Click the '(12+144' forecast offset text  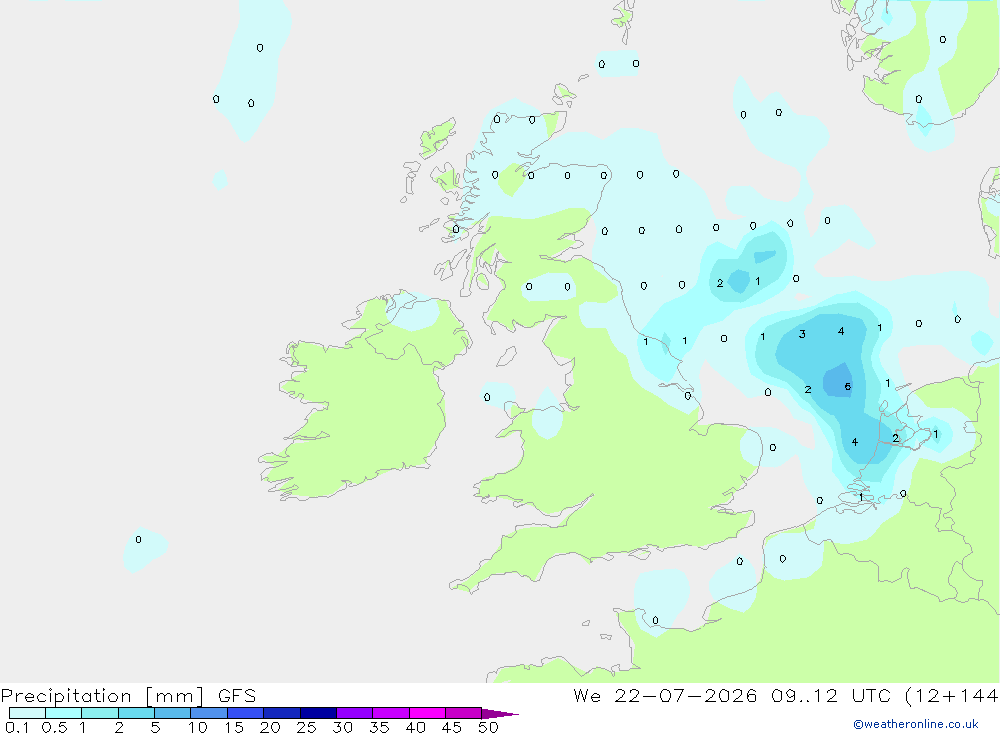[952, 696]
